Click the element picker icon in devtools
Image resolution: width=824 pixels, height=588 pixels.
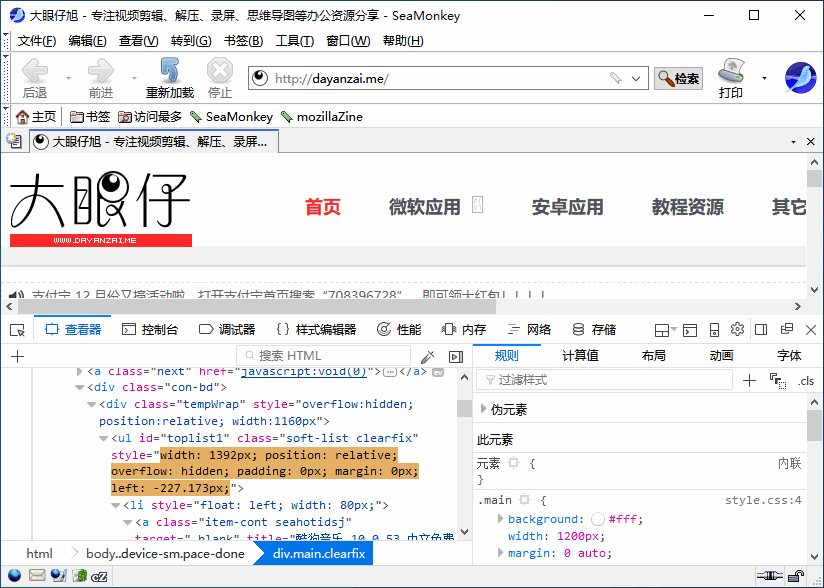click(x=17, y=330)
